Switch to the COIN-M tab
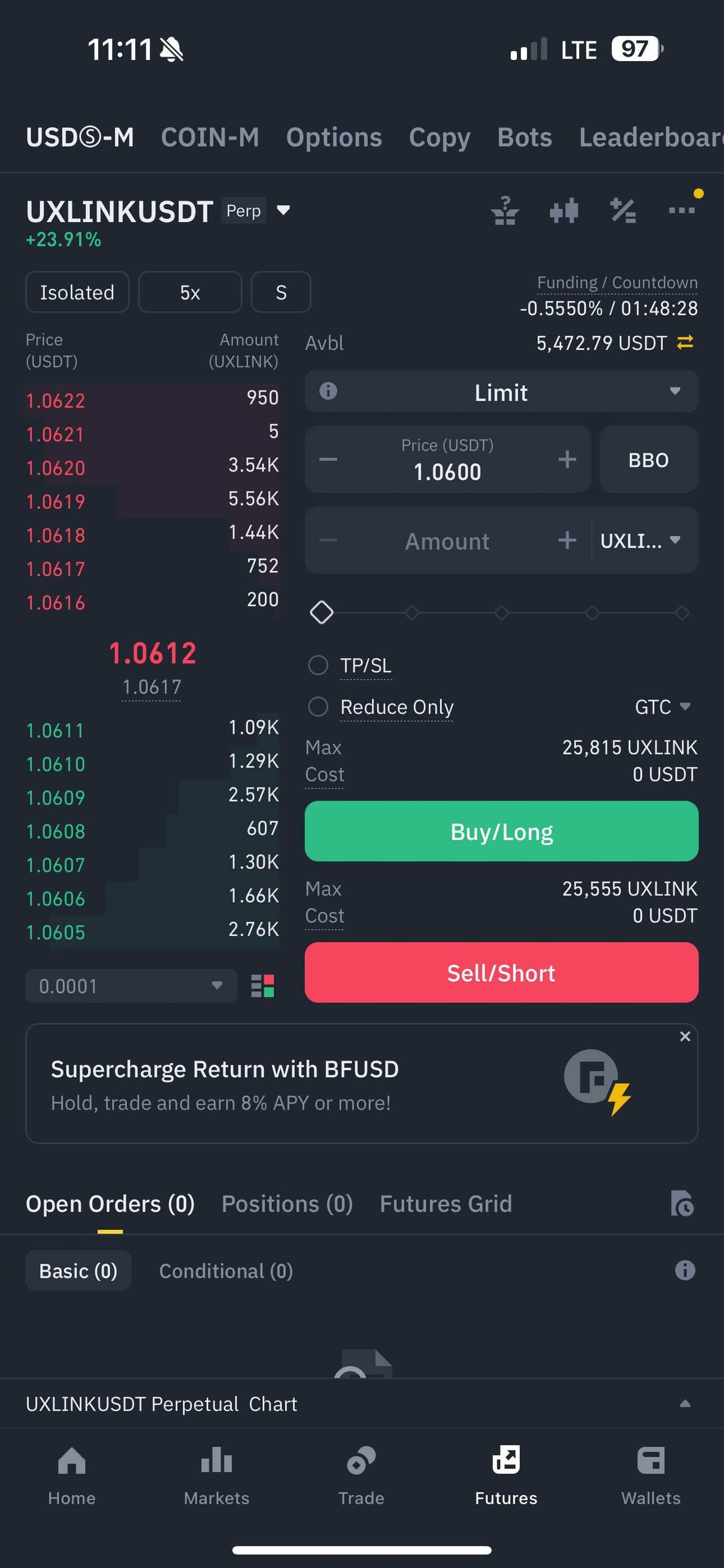 click(x=210, y=137)
